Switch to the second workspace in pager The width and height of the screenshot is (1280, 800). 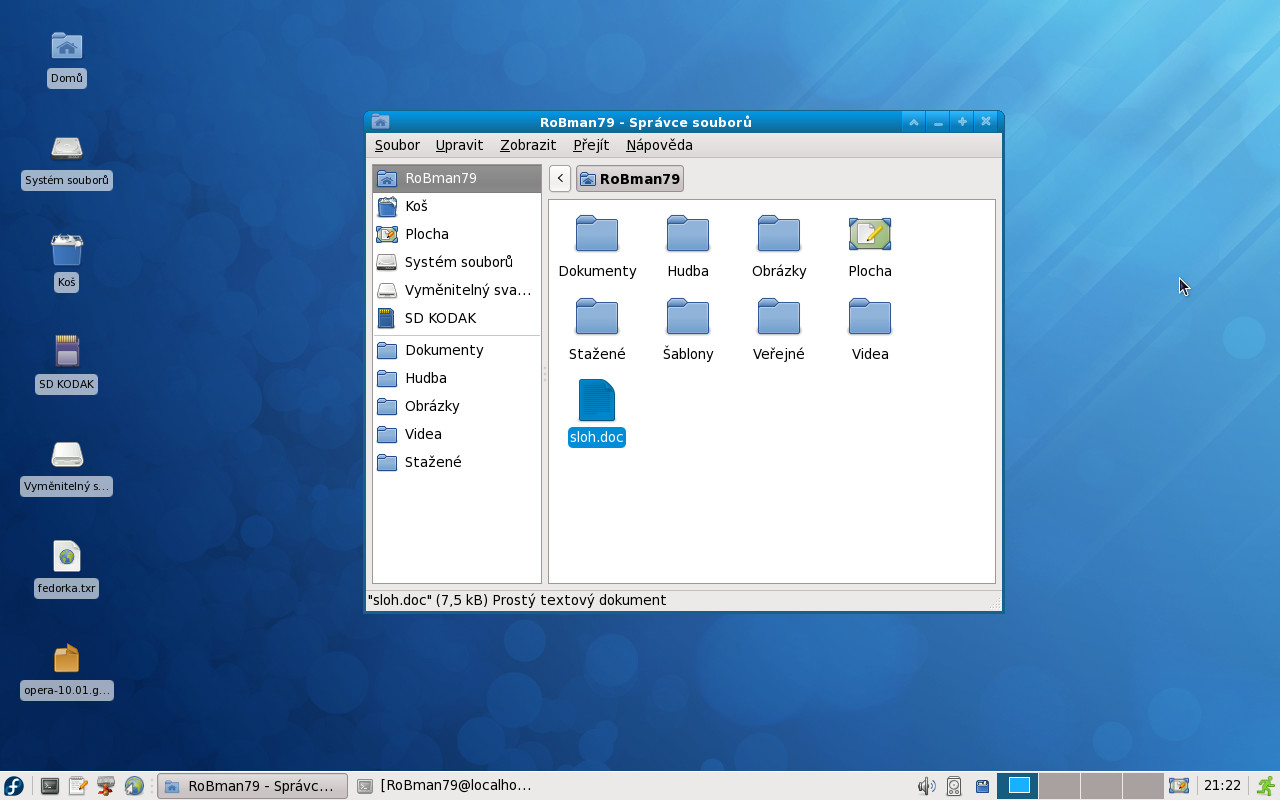pos(1059,786)
